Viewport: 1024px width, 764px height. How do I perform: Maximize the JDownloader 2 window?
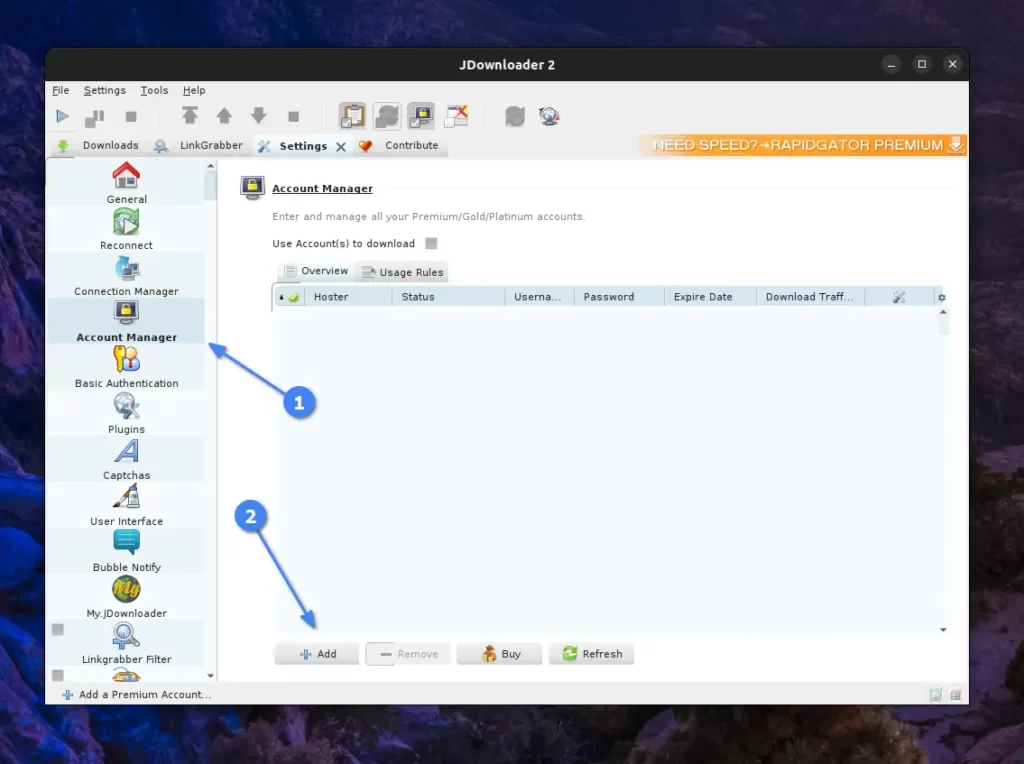click(x=922, y=64)
